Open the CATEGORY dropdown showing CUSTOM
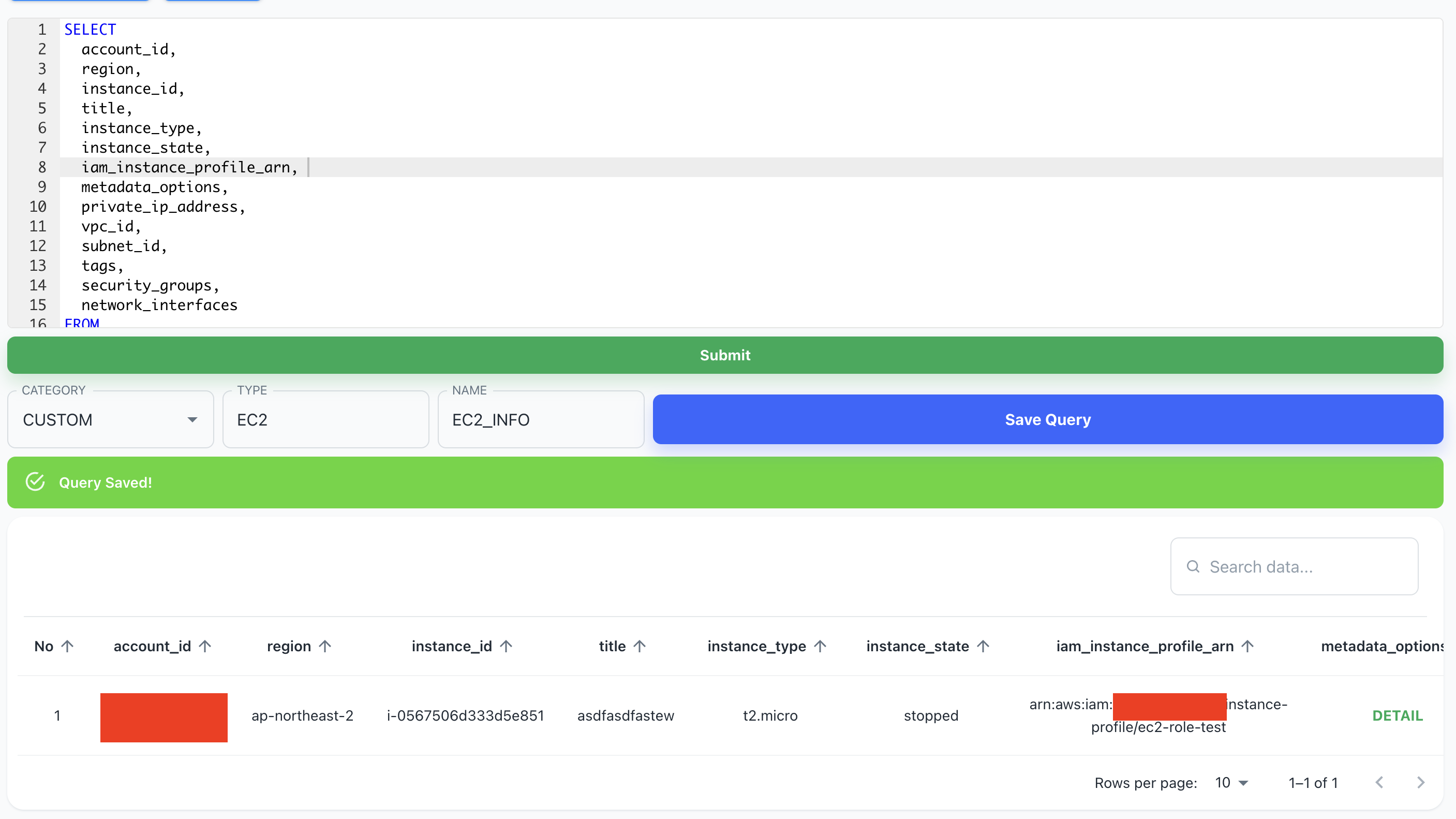The image size is (1456, 819). (x=111, y=420)
